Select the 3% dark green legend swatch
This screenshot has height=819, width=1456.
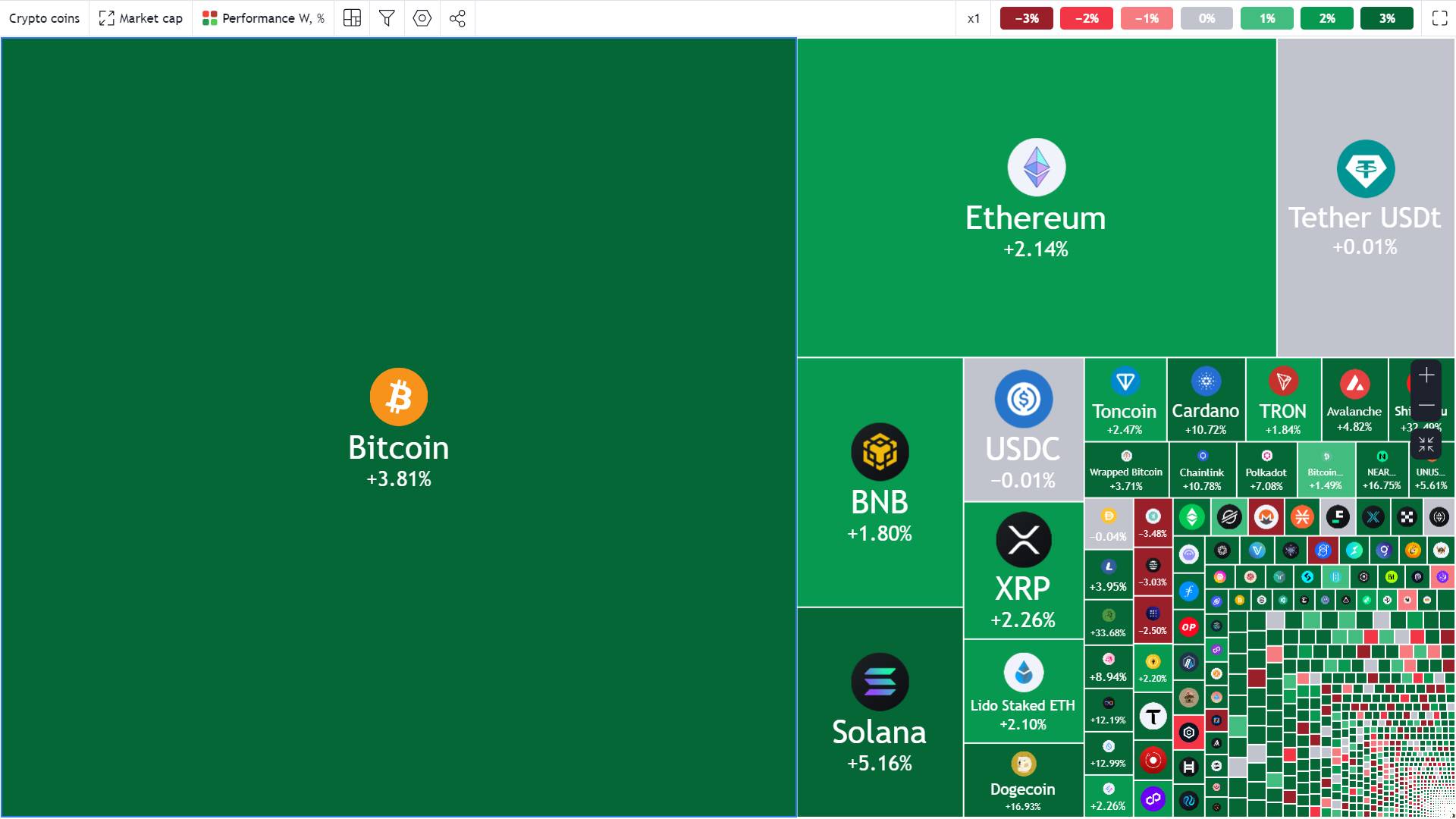(1387, 18)
